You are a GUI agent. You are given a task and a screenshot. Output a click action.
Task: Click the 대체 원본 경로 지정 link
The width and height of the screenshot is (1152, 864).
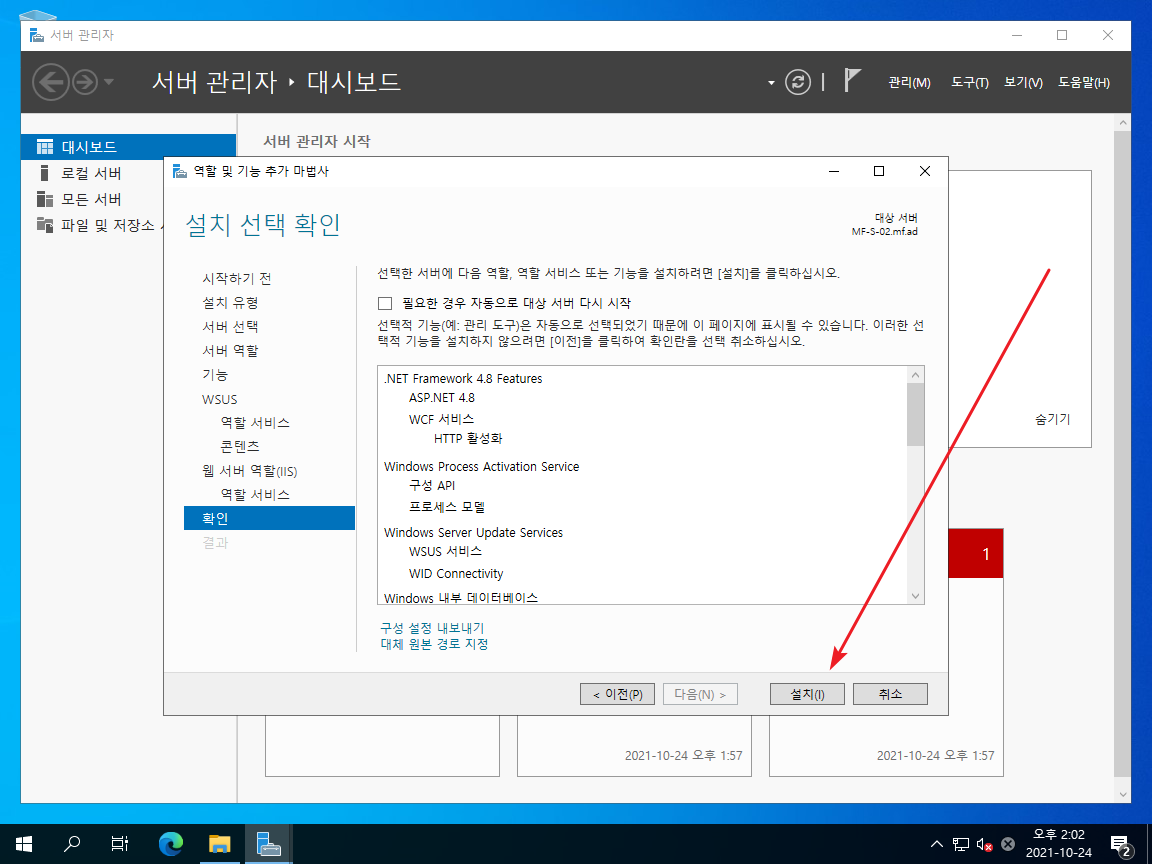pyautogui.click(x=434, y=644)
